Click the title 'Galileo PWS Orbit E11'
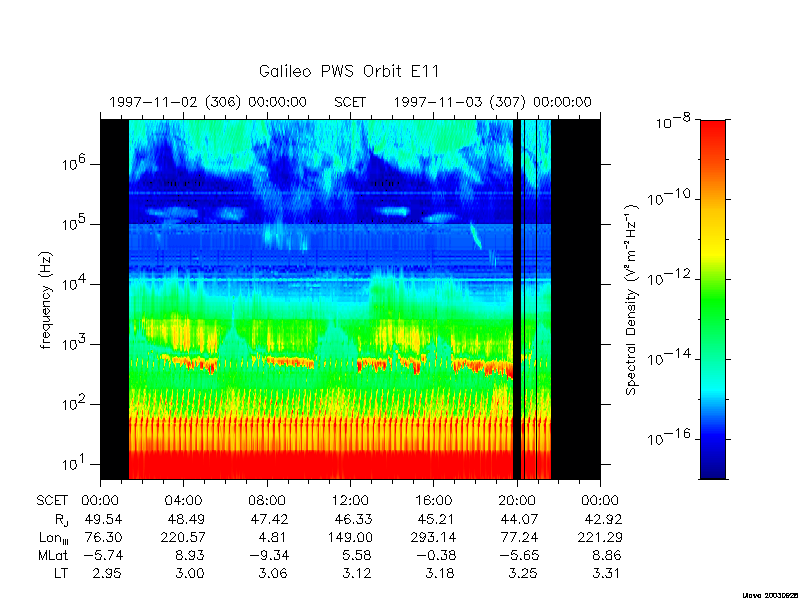Viewport: 800px width, 600px height. coord(349,71)
